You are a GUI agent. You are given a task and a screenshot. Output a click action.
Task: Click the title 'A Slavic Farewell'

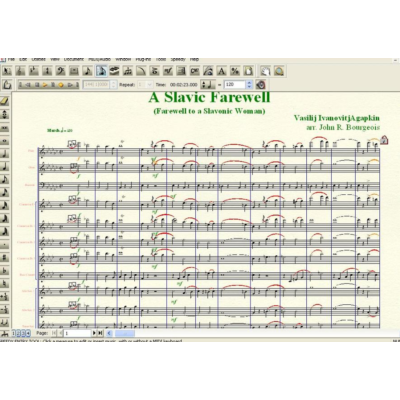[209, 97]
